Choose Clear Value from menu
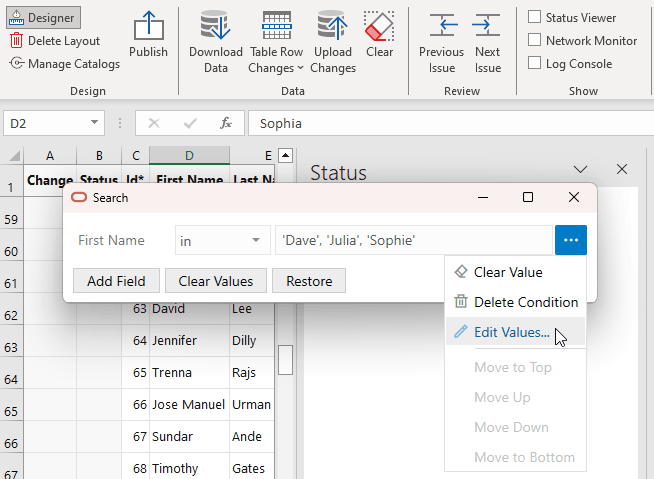 pyautogui.click(x=516, y=272)
